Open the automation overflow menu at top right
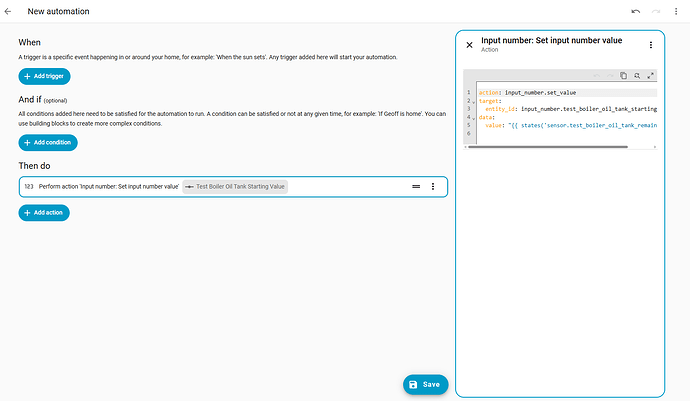 point(676,11)
